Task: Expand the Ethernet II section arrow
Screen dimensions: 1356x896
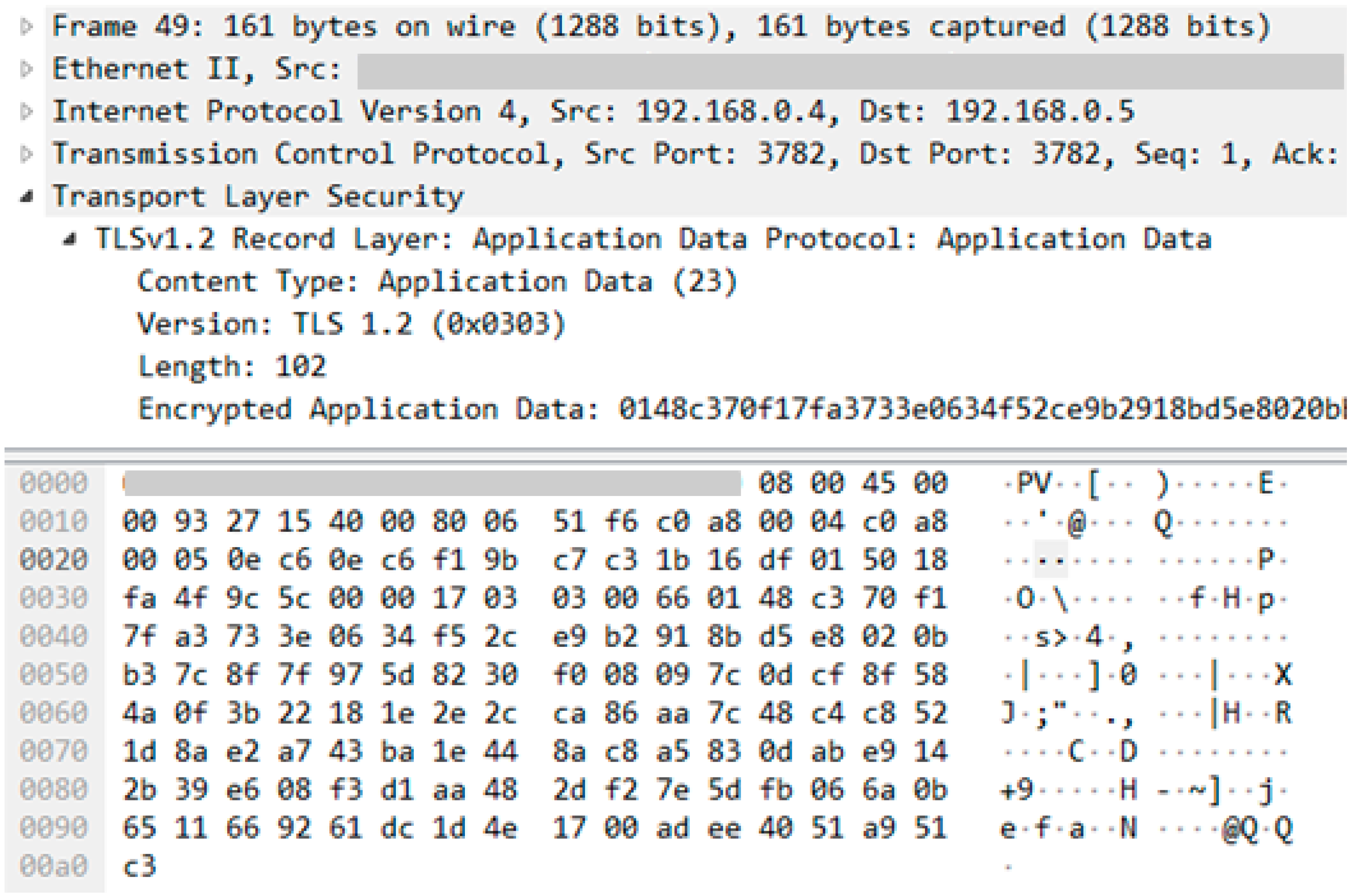Action: 26,69
